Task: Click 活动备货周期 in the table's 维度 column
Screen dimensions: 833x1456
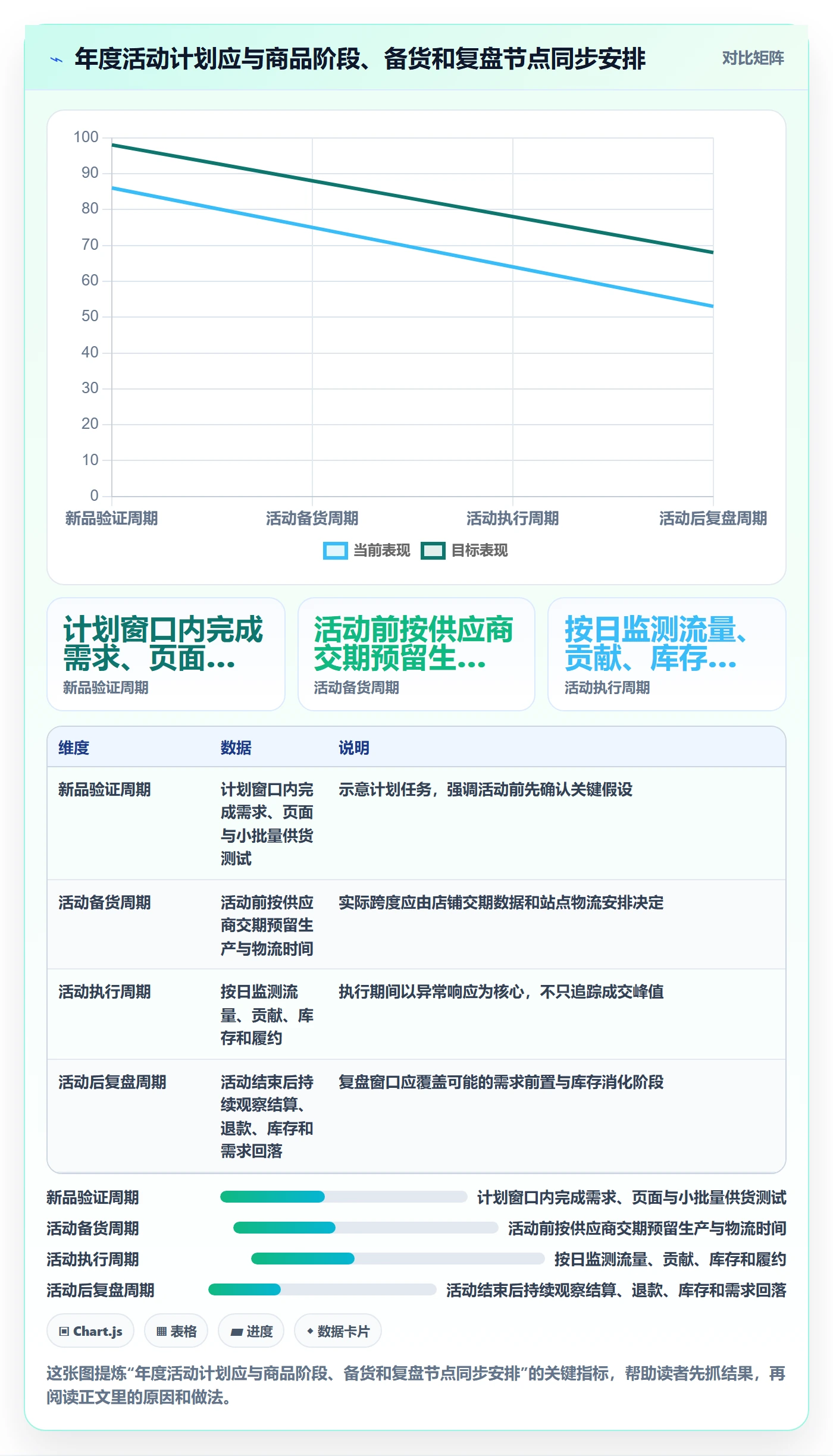Action: (105, 903)
